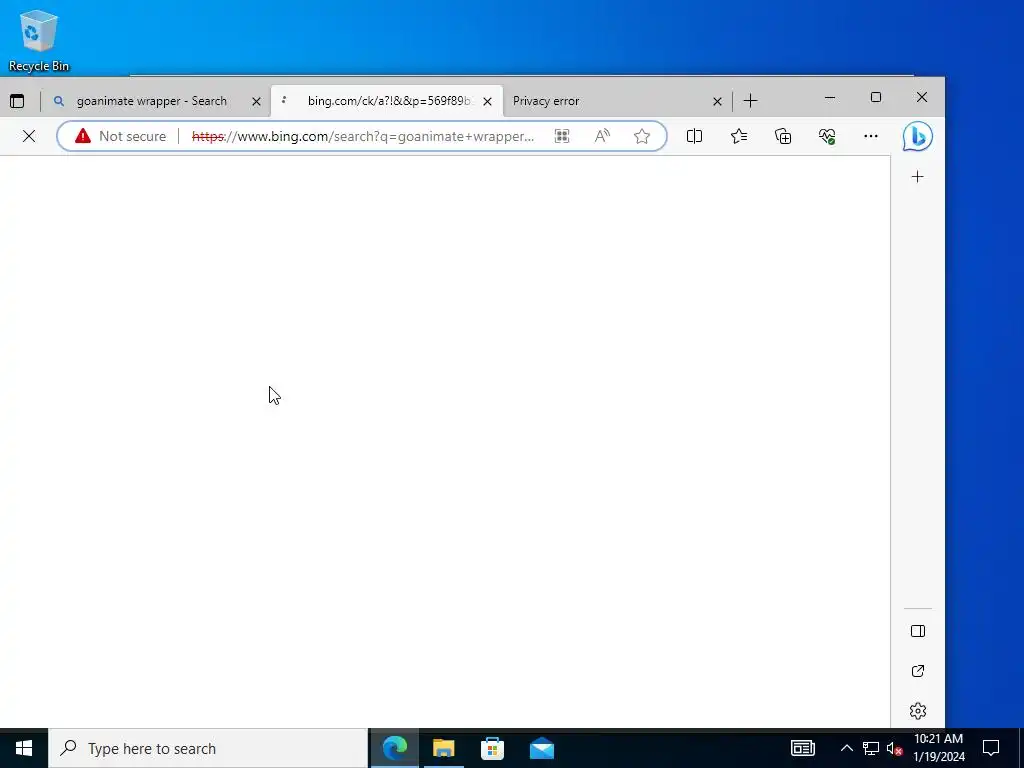This screenshot has width=1024, height=768.
Task: Click the taskbar search box
Action: (x=208, y=748)
